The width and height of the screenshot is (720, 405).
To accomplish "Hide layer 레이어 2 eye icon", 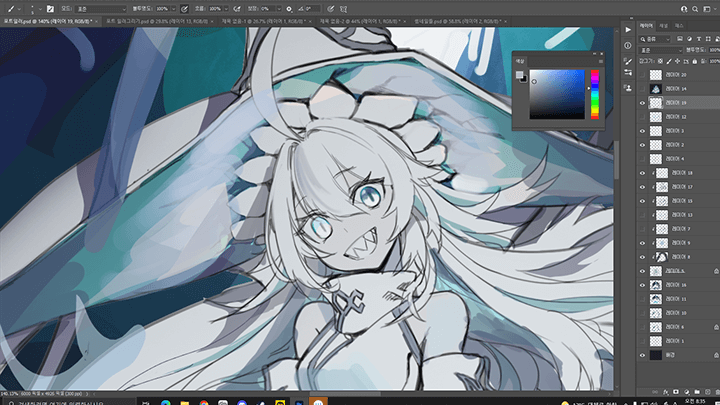I will pos(642,145).
